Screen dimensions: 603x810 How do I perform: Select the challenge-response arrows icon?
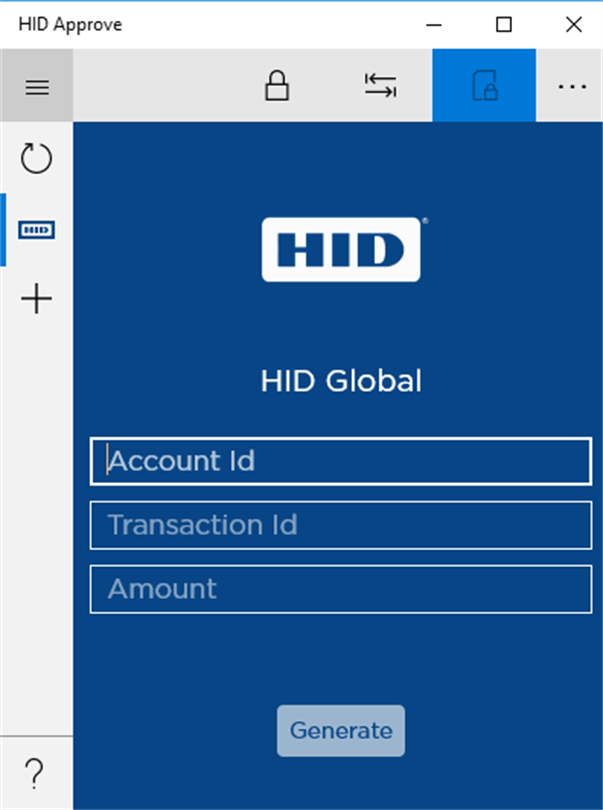380,86
